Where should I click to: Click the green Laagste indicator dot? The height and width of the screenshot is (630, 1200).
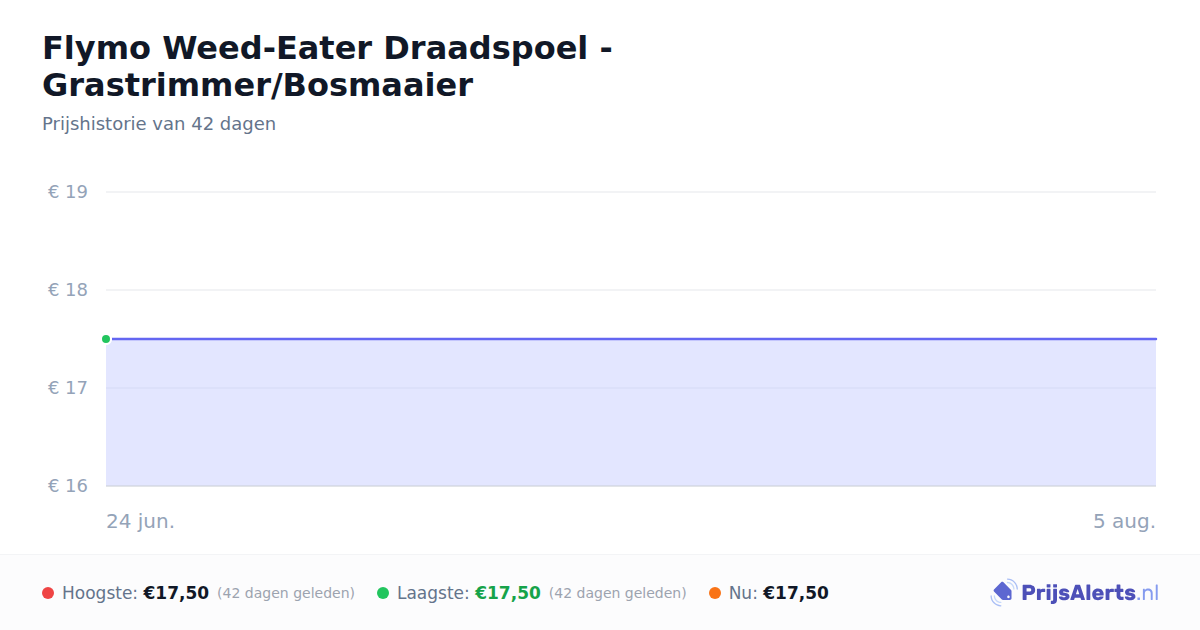pyautogui.click(x=383, y=593)
